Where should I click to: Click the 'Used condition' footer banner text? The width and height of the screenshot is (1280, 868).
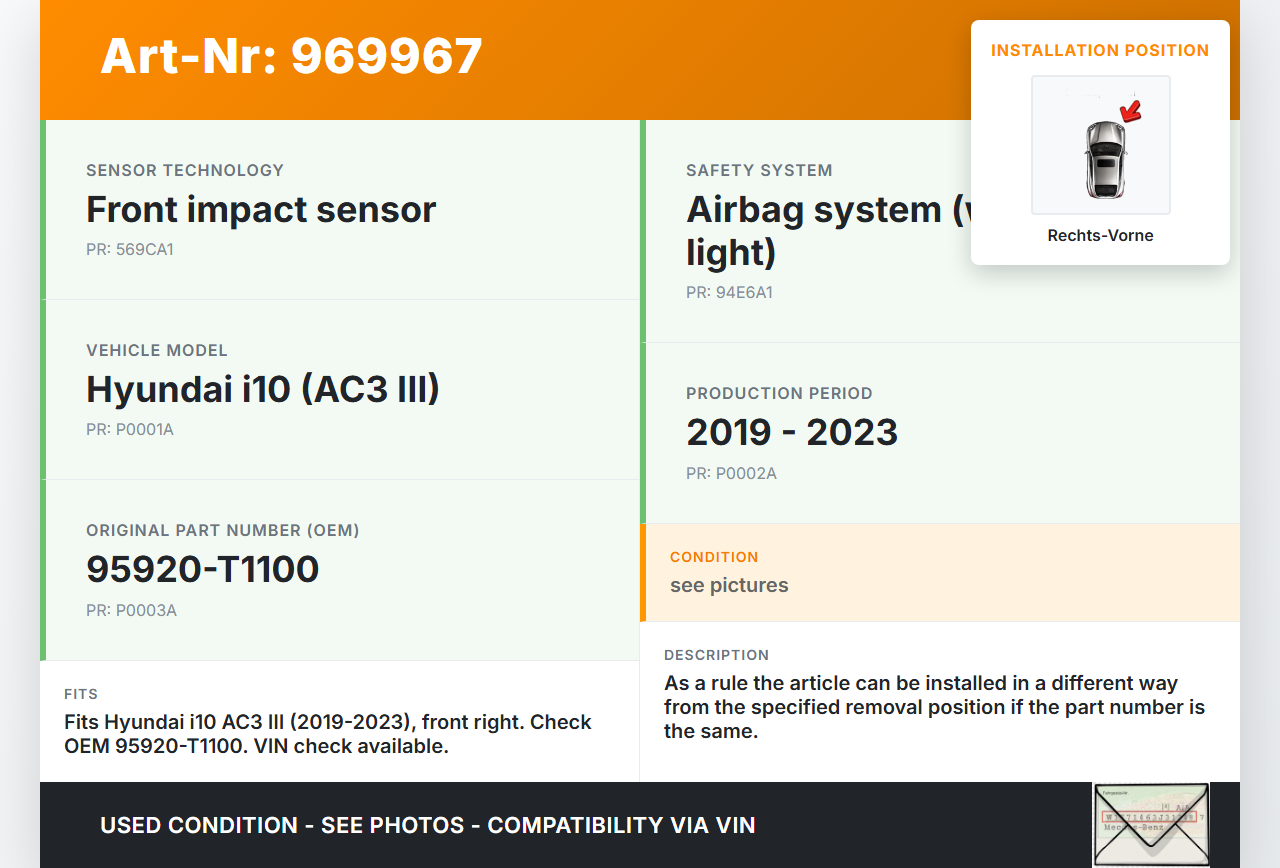427,825
